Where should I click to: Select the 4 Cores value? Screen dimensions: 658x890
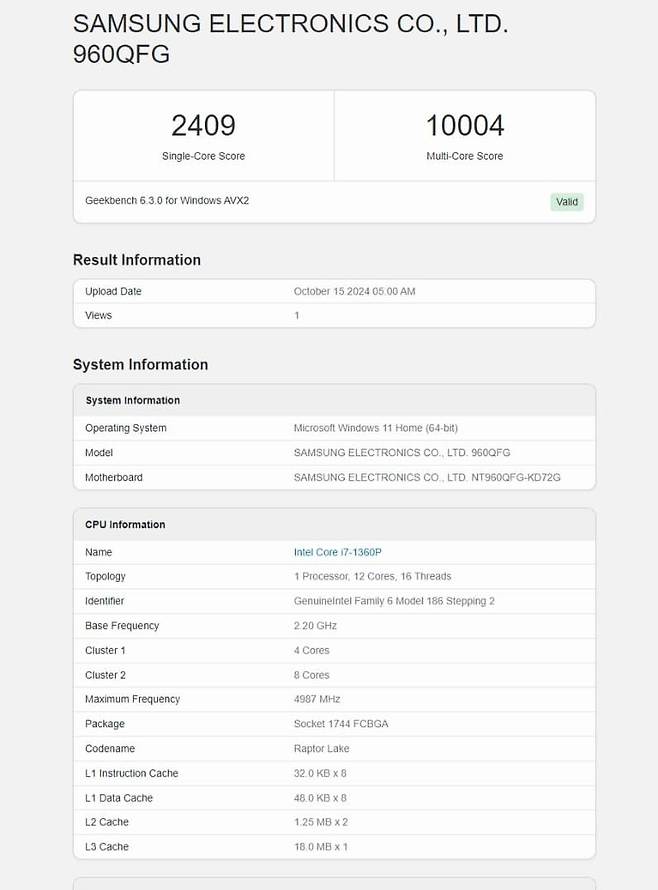tap(311, 650)
